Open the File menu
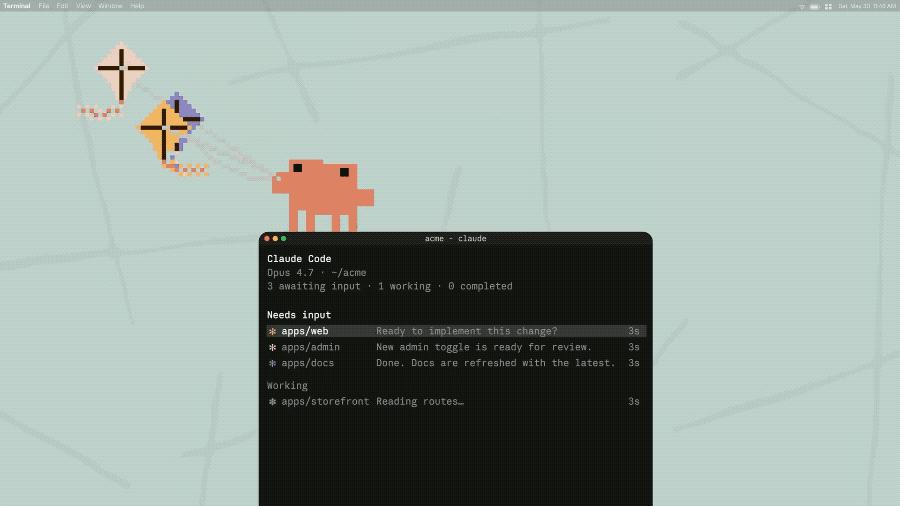Screen dimensions: 900x506 [44, 6]
